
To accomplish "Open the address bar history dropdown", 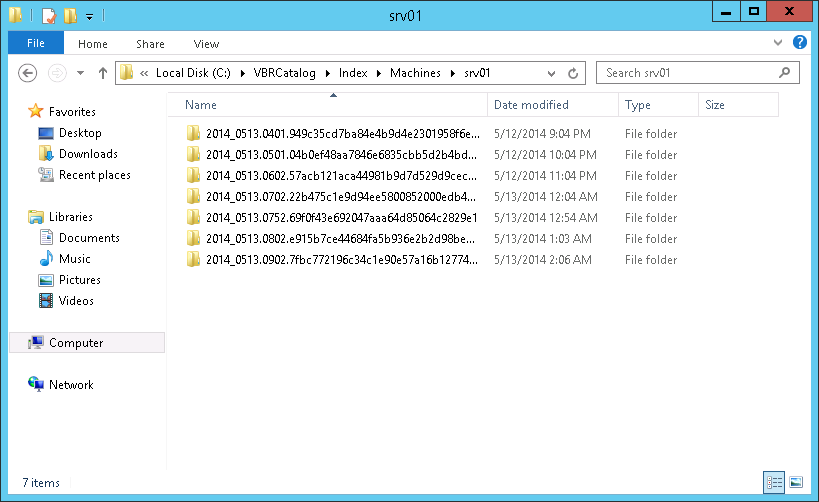I will click(x=551, y=74).
